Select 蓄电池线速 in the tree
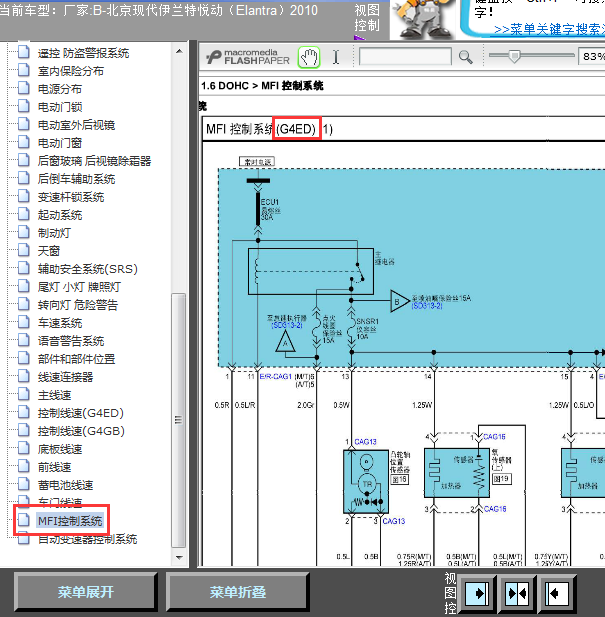Image resolution: width=605 pixels, height=617 pixels. 65,485
